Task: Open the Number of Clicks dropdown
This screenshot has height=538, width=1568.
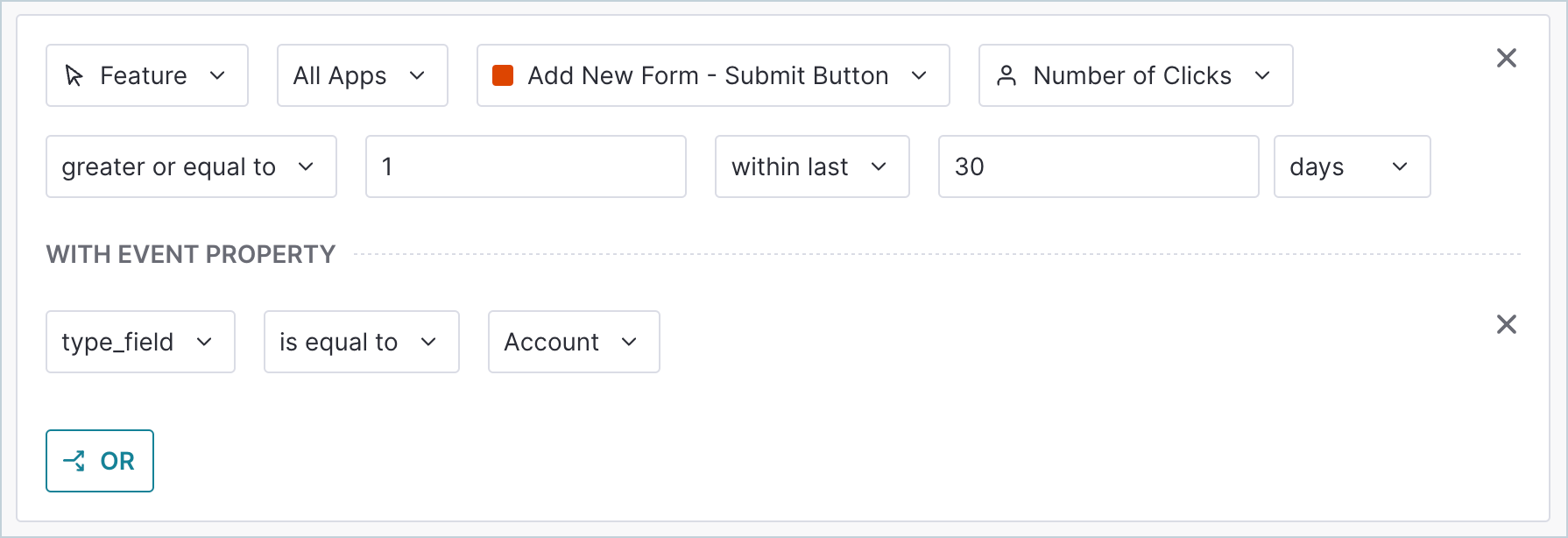Action: point(1135,75)
